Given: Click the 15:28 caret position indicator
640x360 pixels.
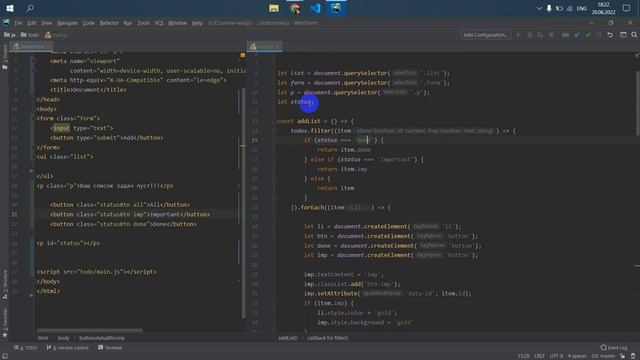Looking at the screenshot, I should (x=524, y=356).
